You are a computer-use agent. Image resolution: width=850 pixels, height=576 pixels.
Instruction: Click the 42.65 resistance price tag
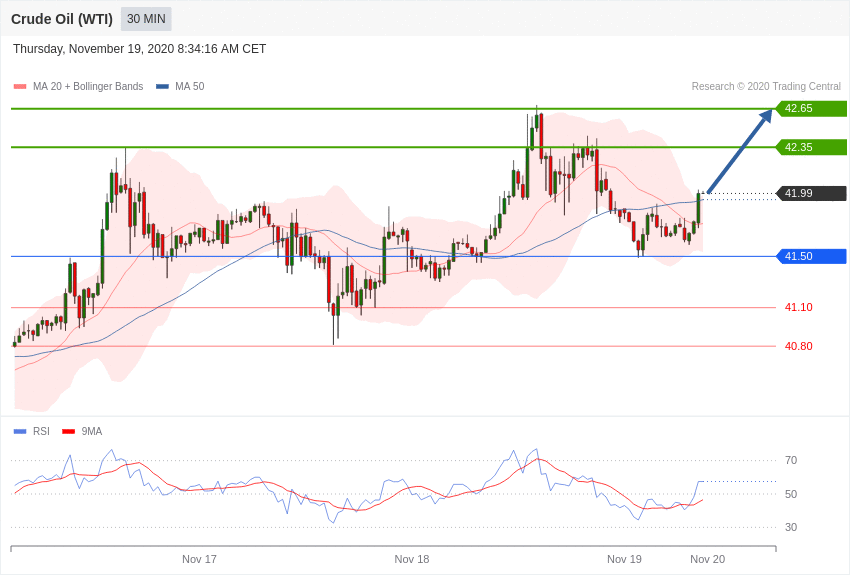812,108
